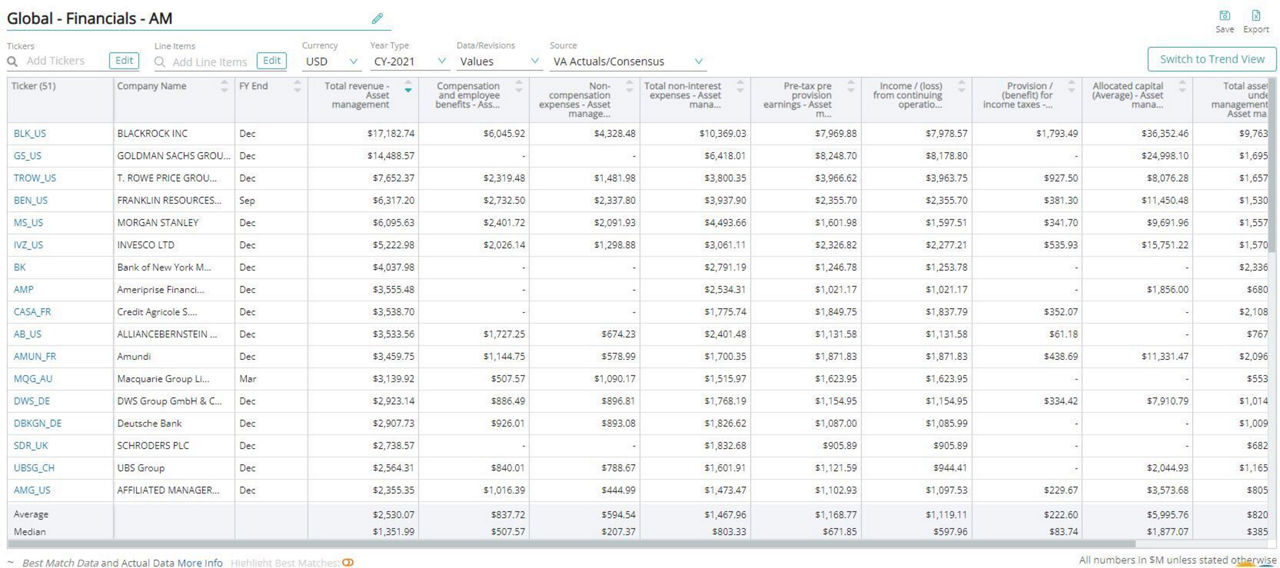The height and width of the screenshot is (568, 1280).
Task: Toggle the Highlight Best Matches switch
Action: click(348, 563)
